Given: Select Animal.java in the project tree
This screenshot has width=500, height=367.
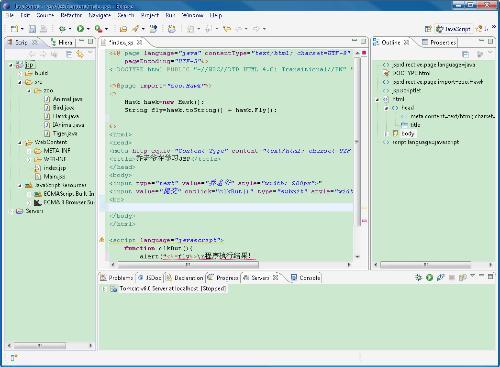Looking at the screenshot, I should (x=63, y=99).
